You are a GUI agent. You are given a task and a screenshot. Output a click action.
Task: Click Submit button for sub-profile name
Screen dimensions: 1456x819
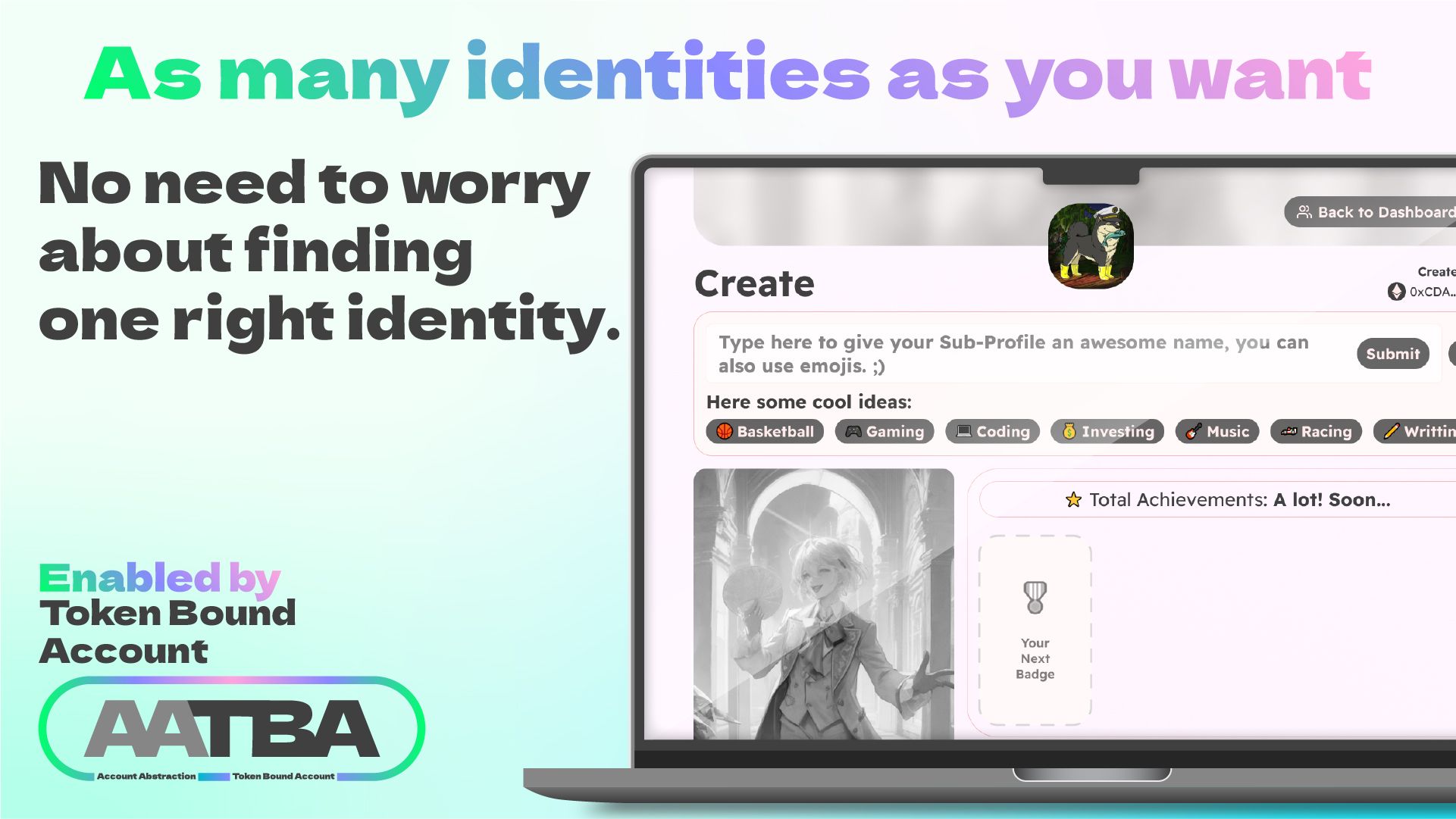click(1393, 353)
